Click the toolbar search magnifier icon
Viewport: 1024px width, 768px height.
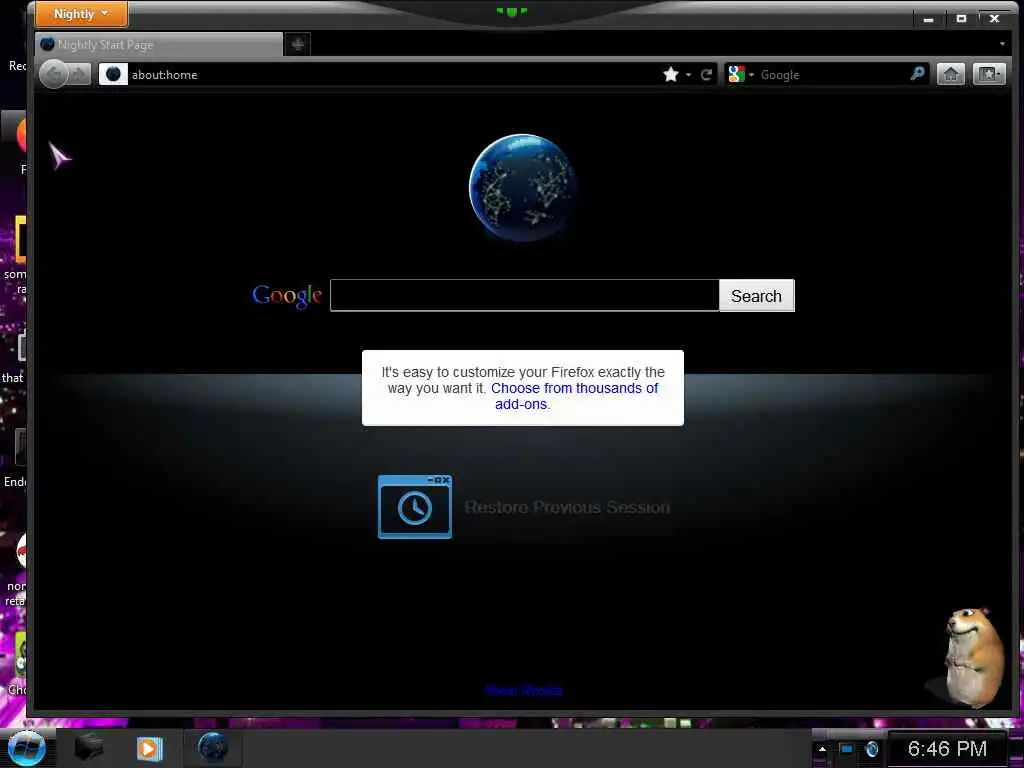click(918, 74)
